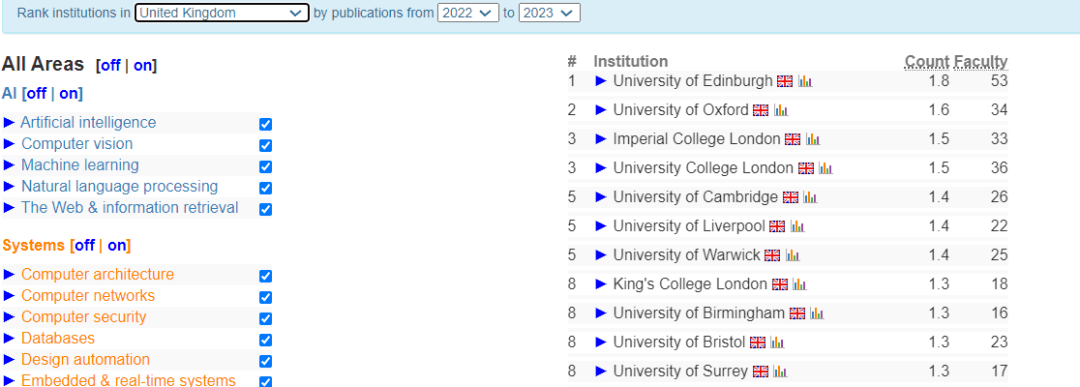The height and width of the screenshot is (387, 1080).
Task: Click chart icon next to Imperial College London
Action: click(813, 139)
